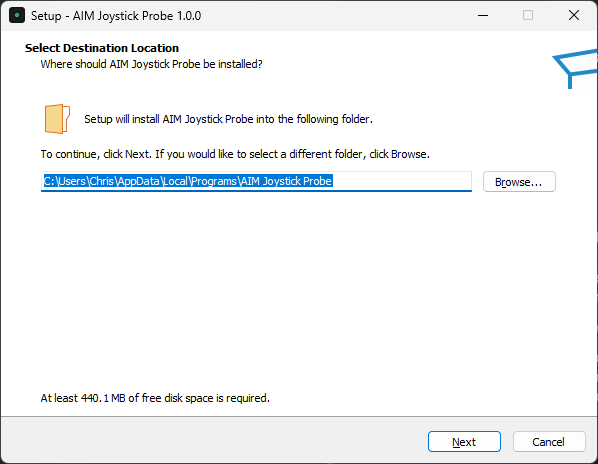Click the 'Setup - AIM Joystick Probe 1.0.0' title
The width and height of the screenshot is (598, 464).
pos(116,16)
